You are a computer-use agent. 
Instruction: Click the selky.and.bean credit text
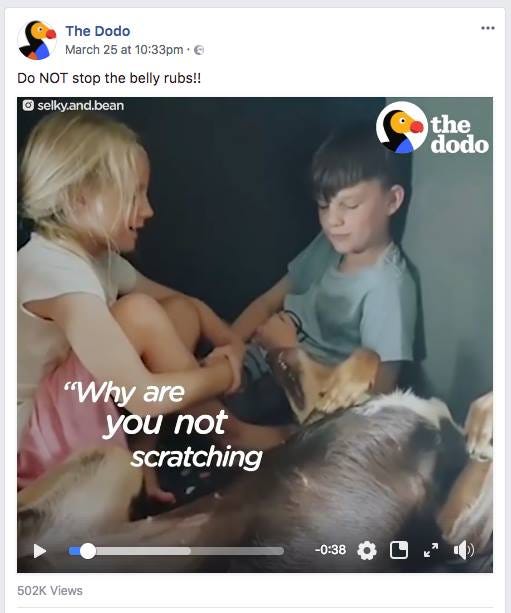(81, 106)
